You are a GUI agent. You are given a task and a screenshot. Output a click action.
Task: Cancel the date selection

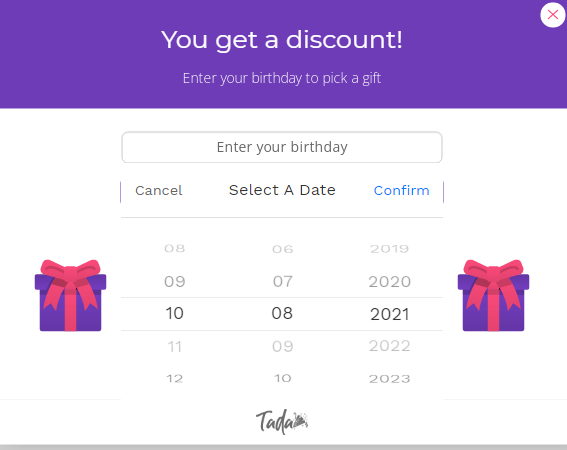click(158, 191)
